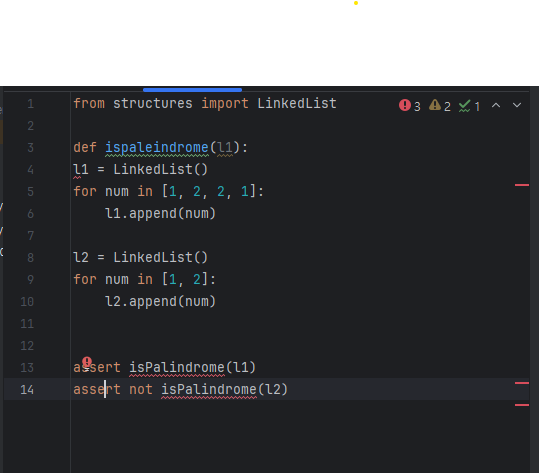This screenshot has height=473, width=539.
Task: Click the red error count indicator
Action: (409, 106)
